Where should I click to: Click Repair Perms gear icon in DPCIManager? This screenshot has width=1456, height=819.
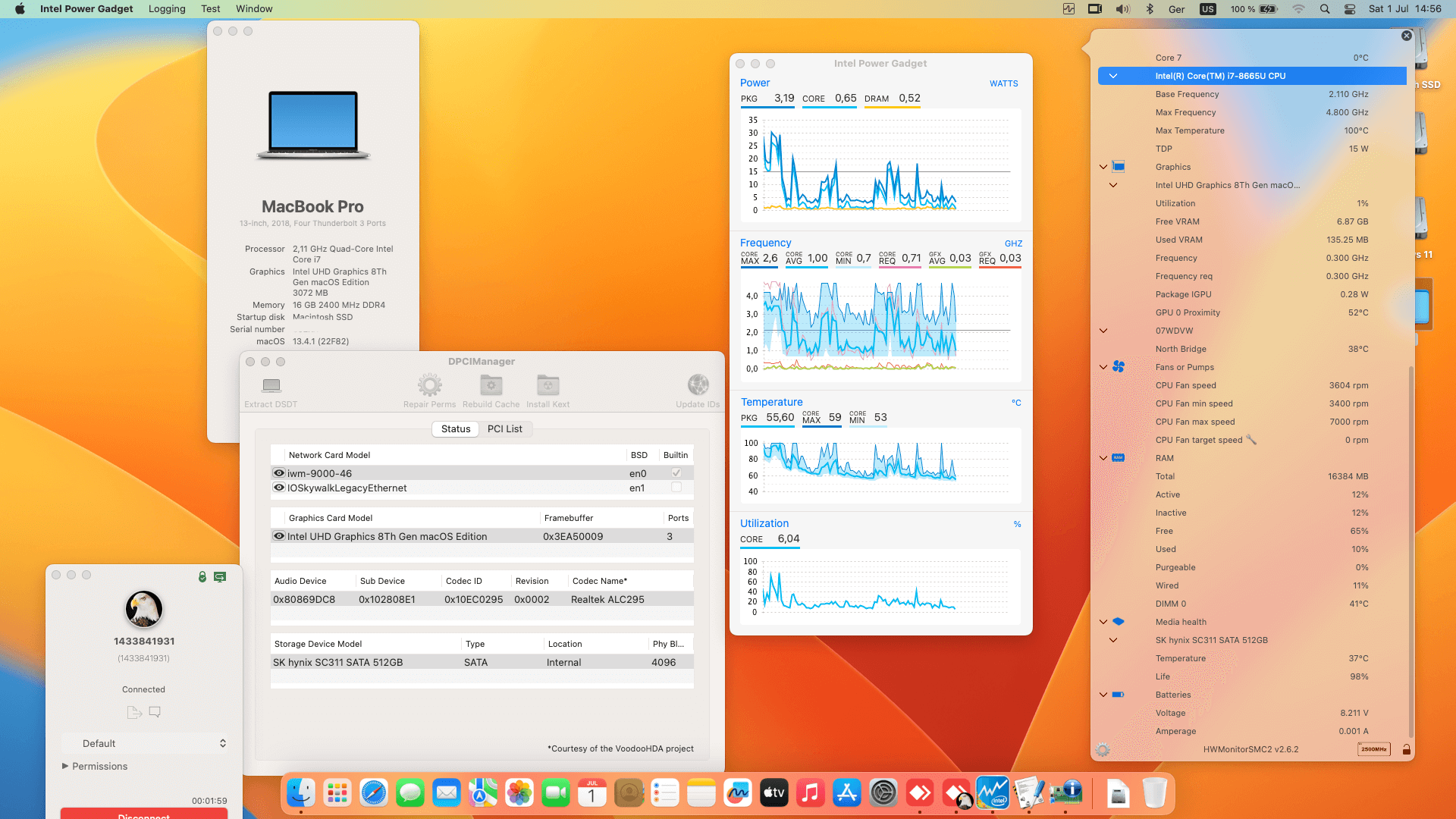click(x=429, y=385)
